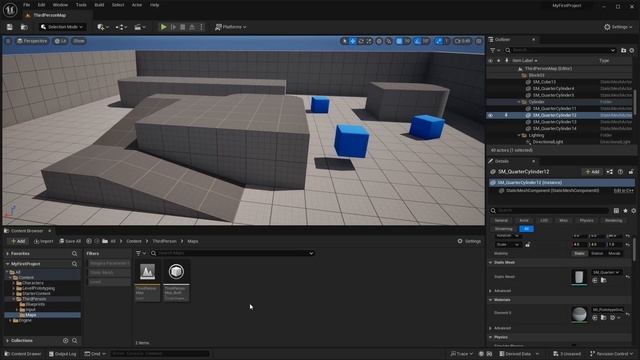This screenshot has height=360, width=640.
Task: Select the Physics filter in Details
Action: (x=586, y=220)
